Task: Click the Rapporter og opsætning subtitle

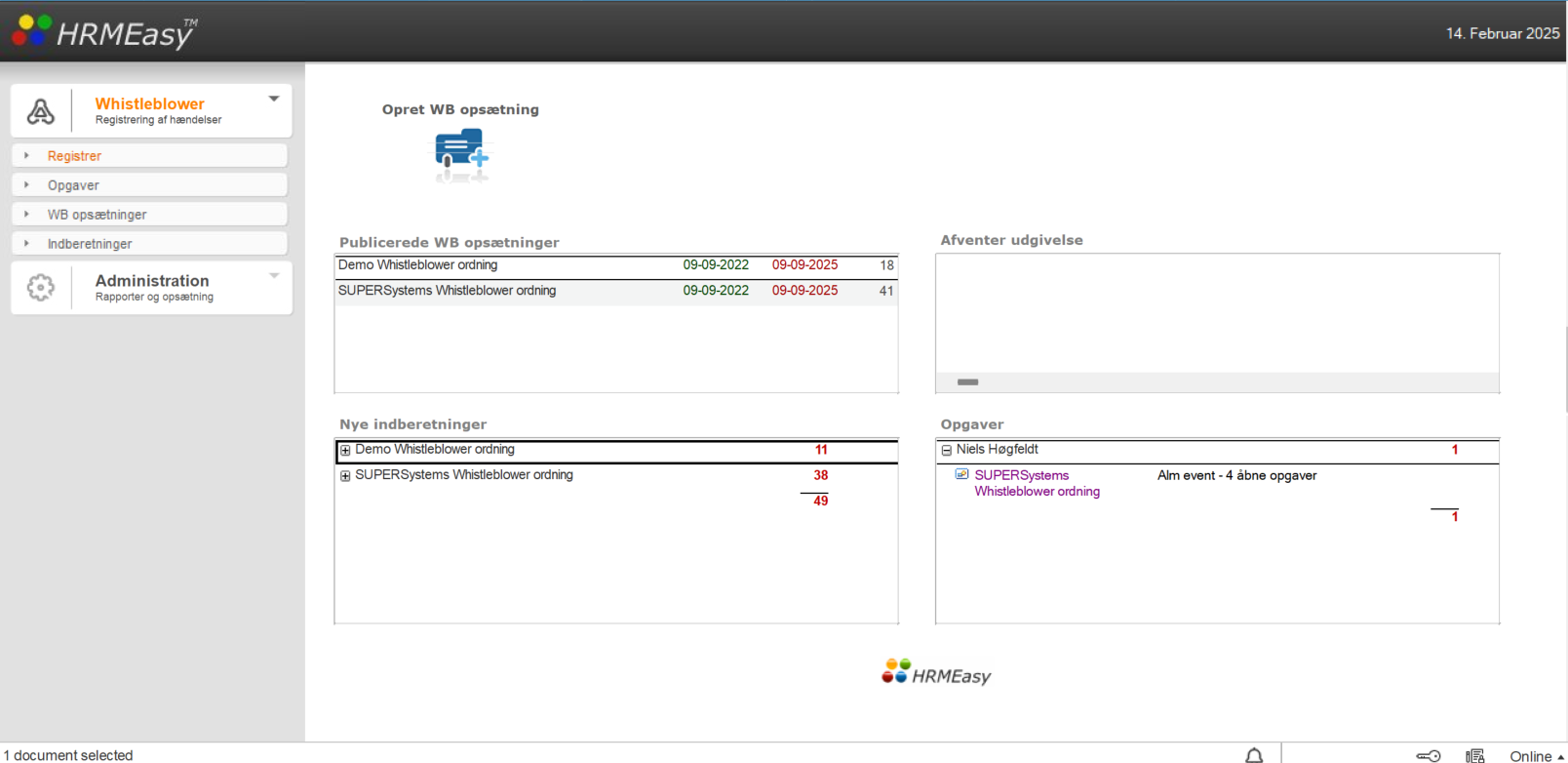Action: pyautogui.click(x=154, y=297)
